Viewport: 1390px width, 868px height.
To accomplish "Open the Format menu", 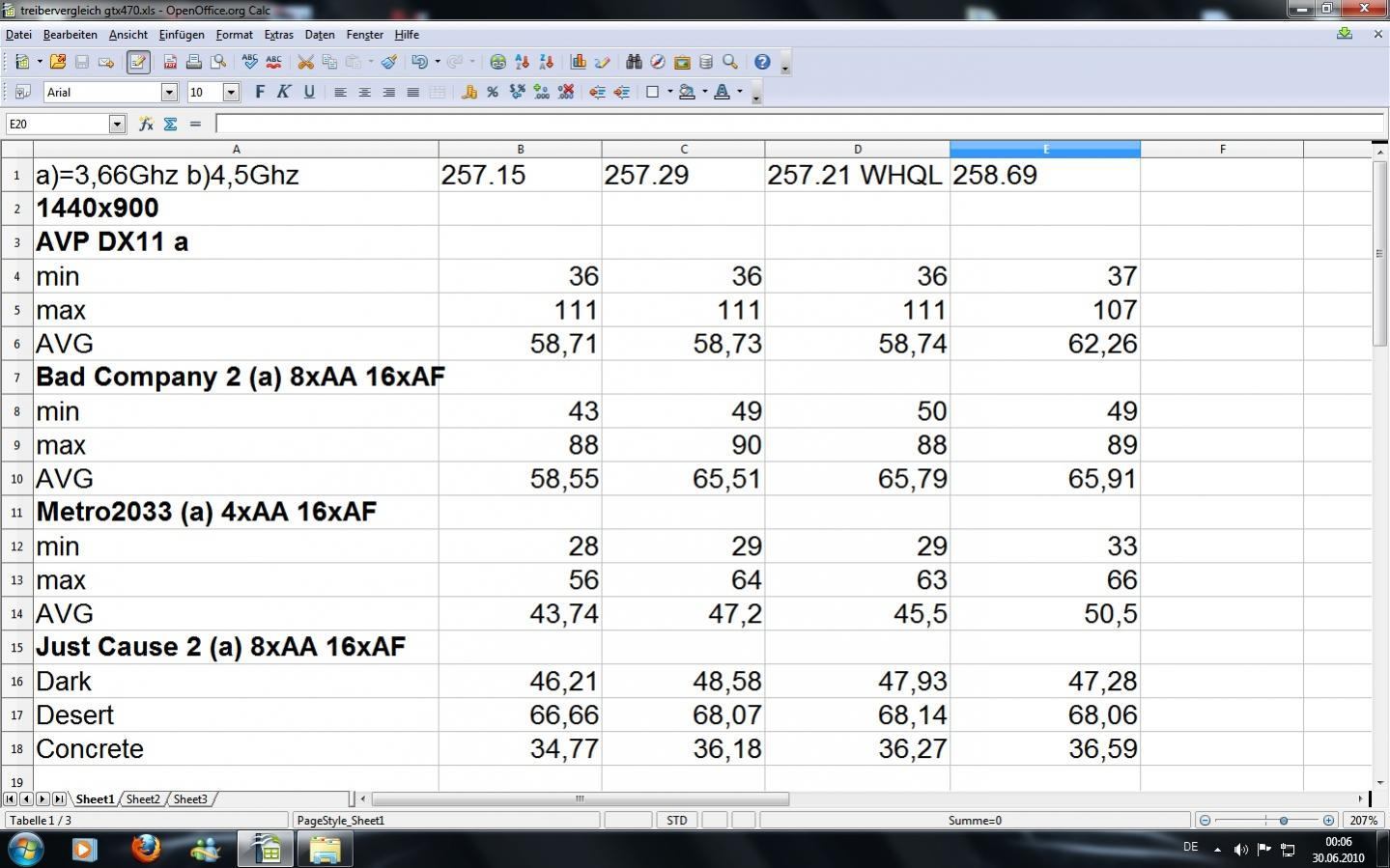I will (x=234, y=35).
